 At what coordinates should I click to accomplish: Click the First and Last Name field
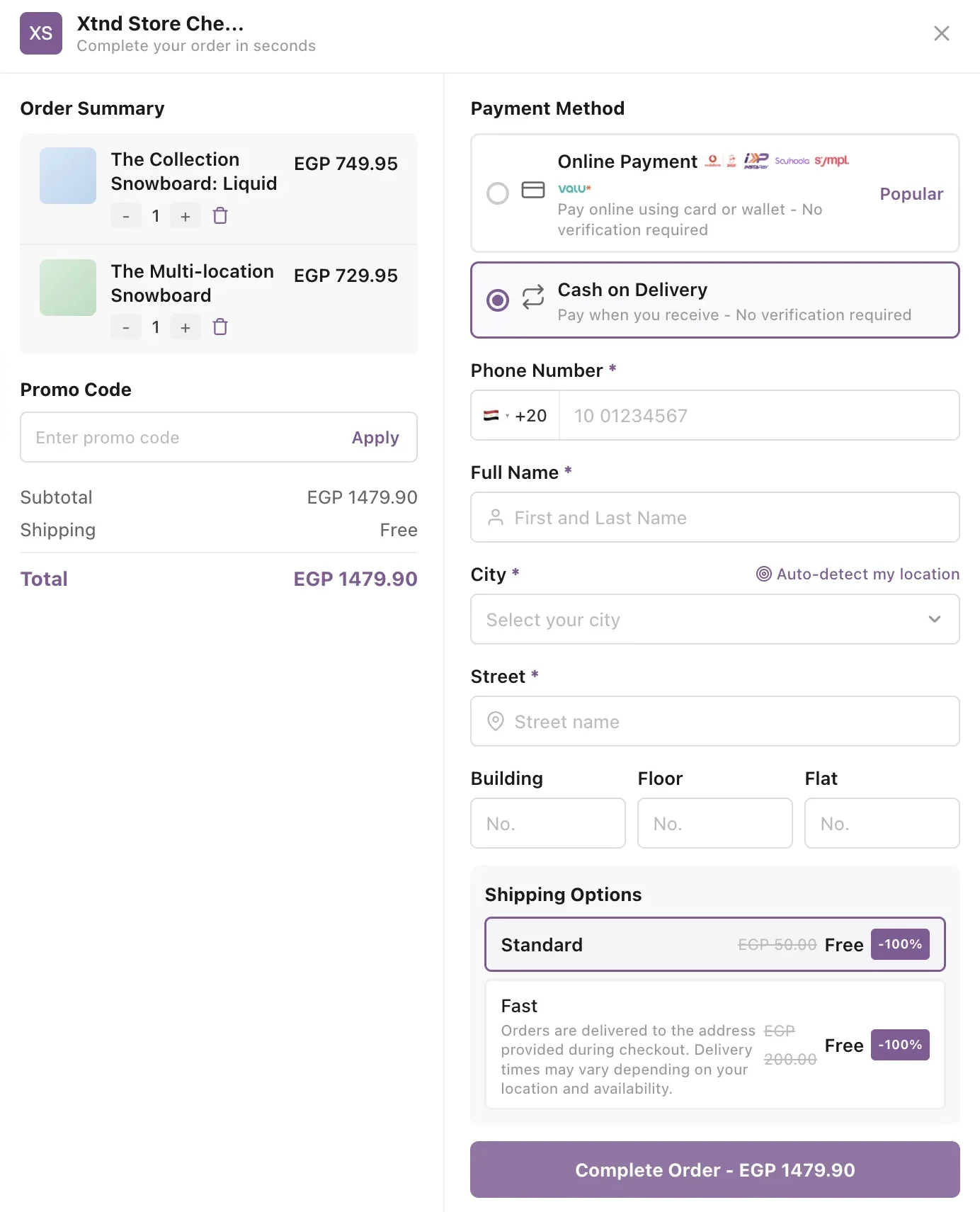[x=715, y=517]
